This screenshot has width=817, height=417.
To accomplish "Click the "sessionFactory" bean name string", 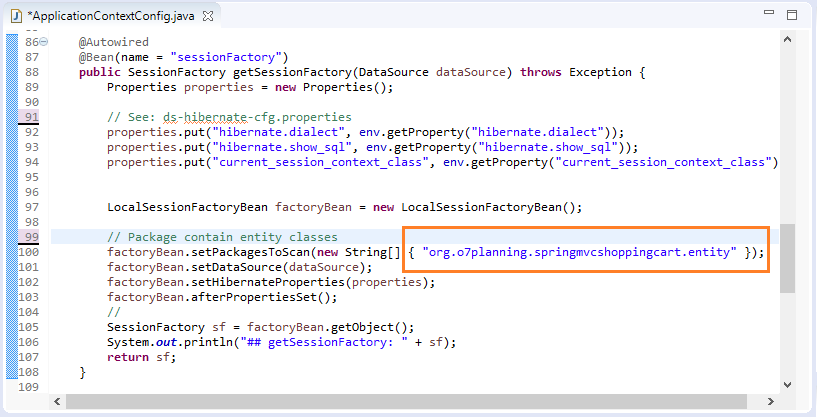I will tap(226, 57).
